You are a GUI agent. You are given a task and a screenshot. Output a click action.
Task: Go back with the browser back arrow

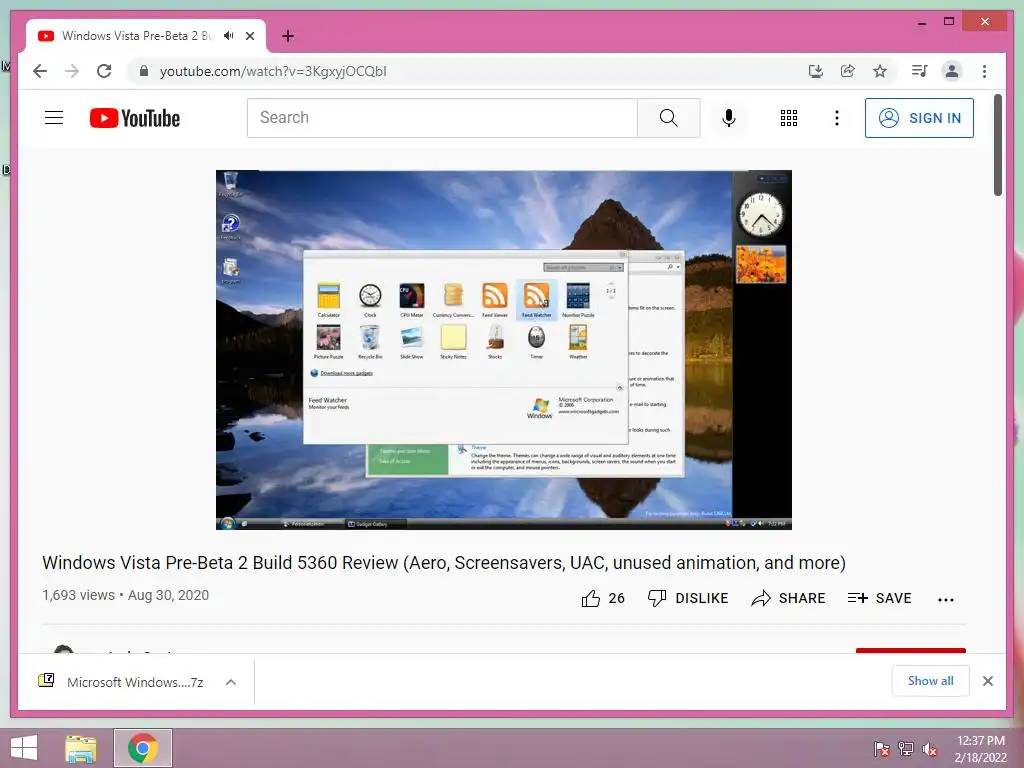40,71
